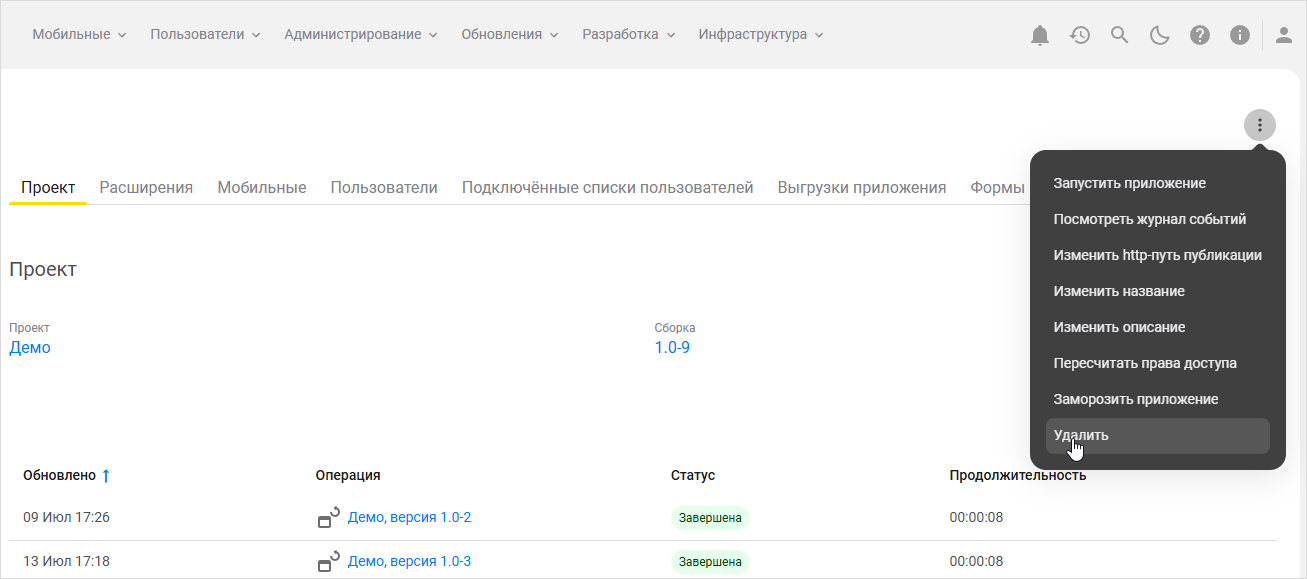Open the help question mark icon

click(x=1200, y=35)
